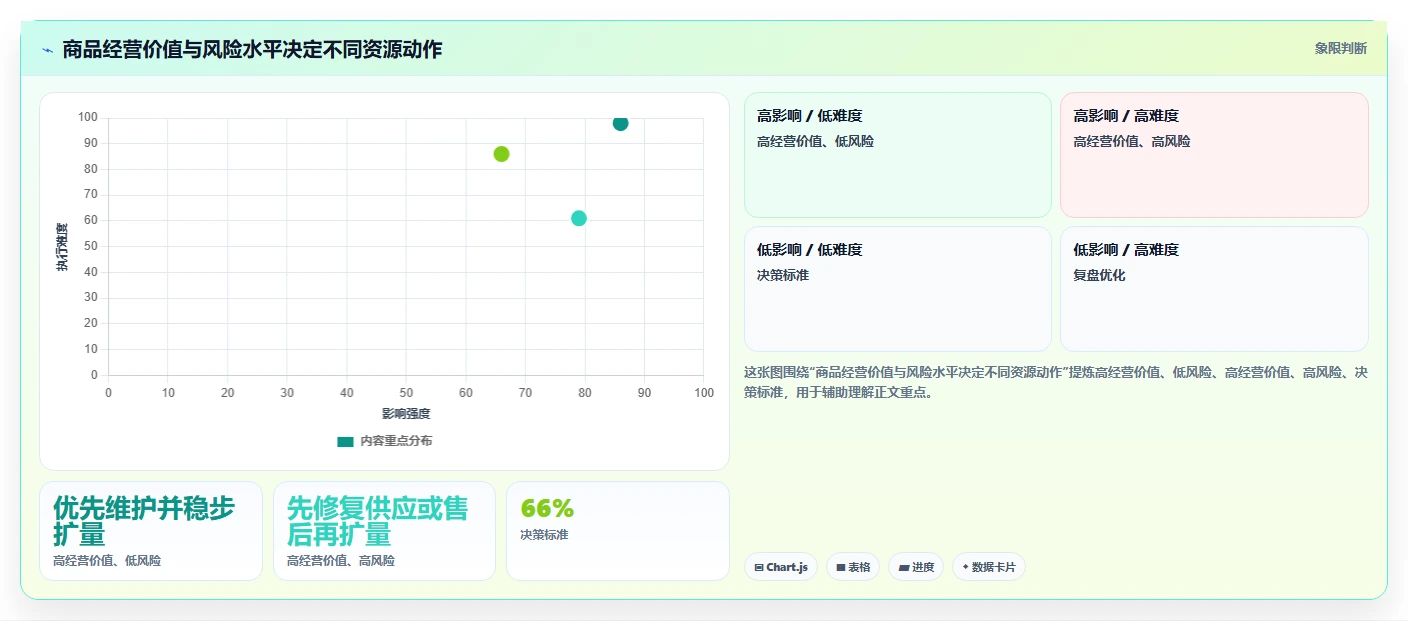Screen dimensions: 1408x621
Task: Open the 低影响 / 高难度 quadrant card
Action: point(1214,289)
